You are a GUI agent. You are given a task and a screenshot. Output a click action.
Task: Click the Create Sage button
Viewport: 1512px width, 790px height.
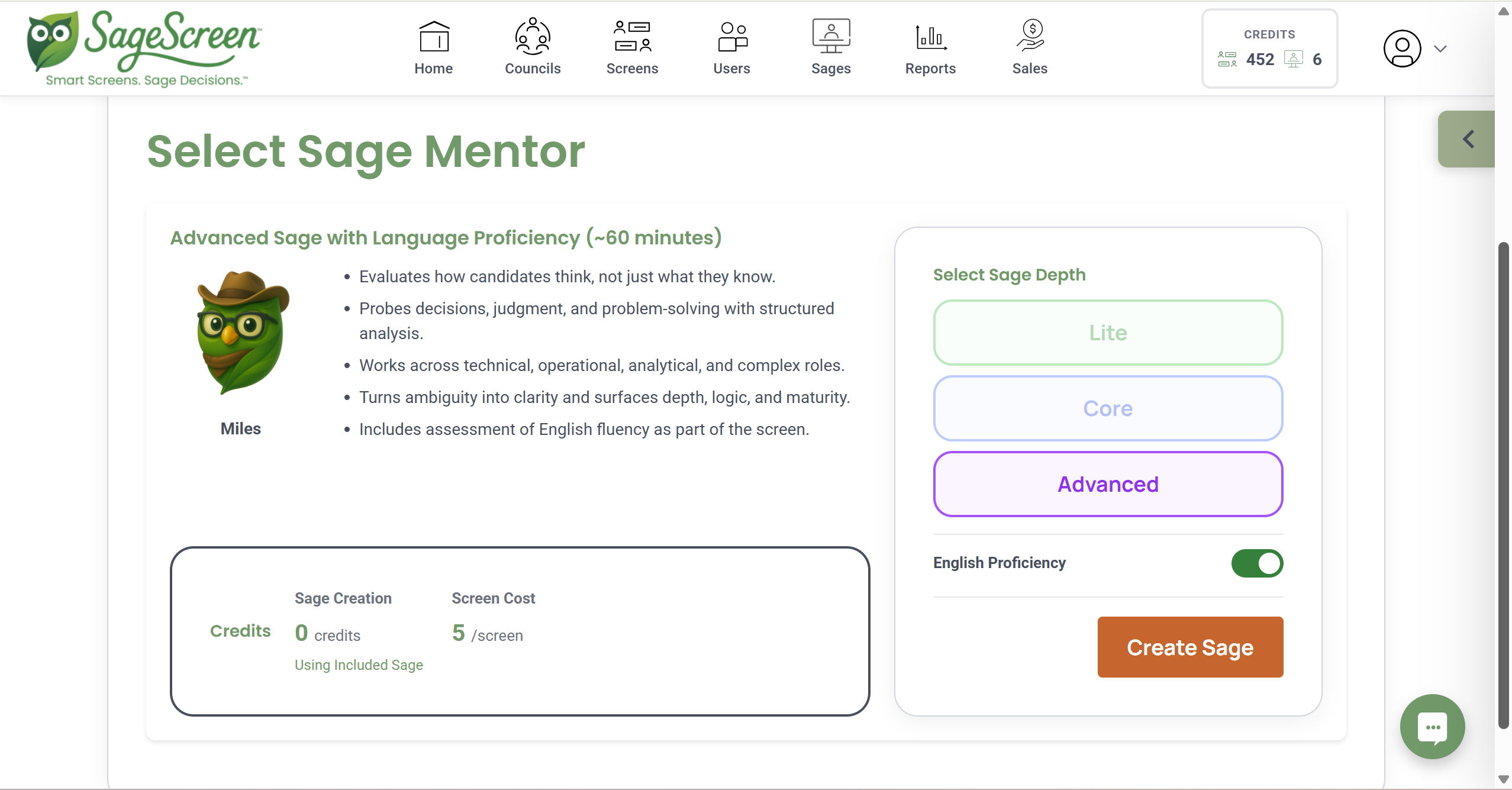point(1190,647)
